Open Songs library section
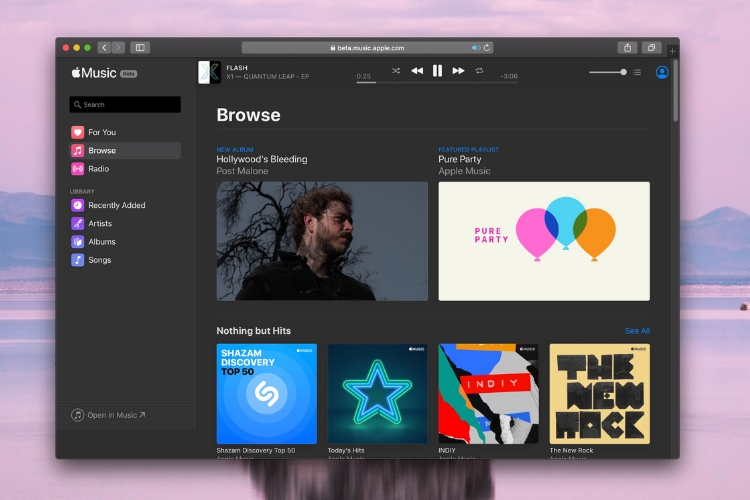 125,260
